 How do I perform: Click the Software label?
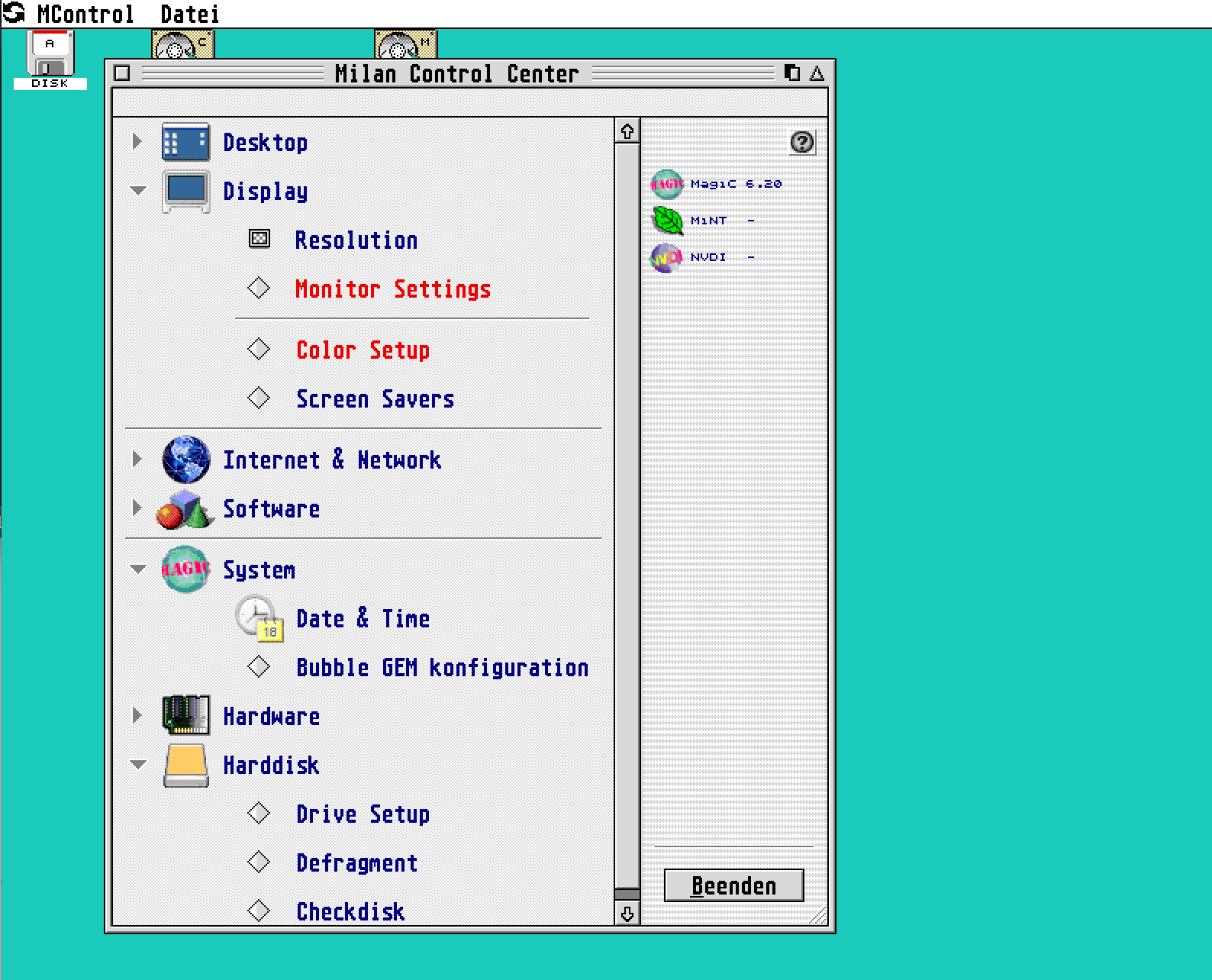(x=271, y=509)
